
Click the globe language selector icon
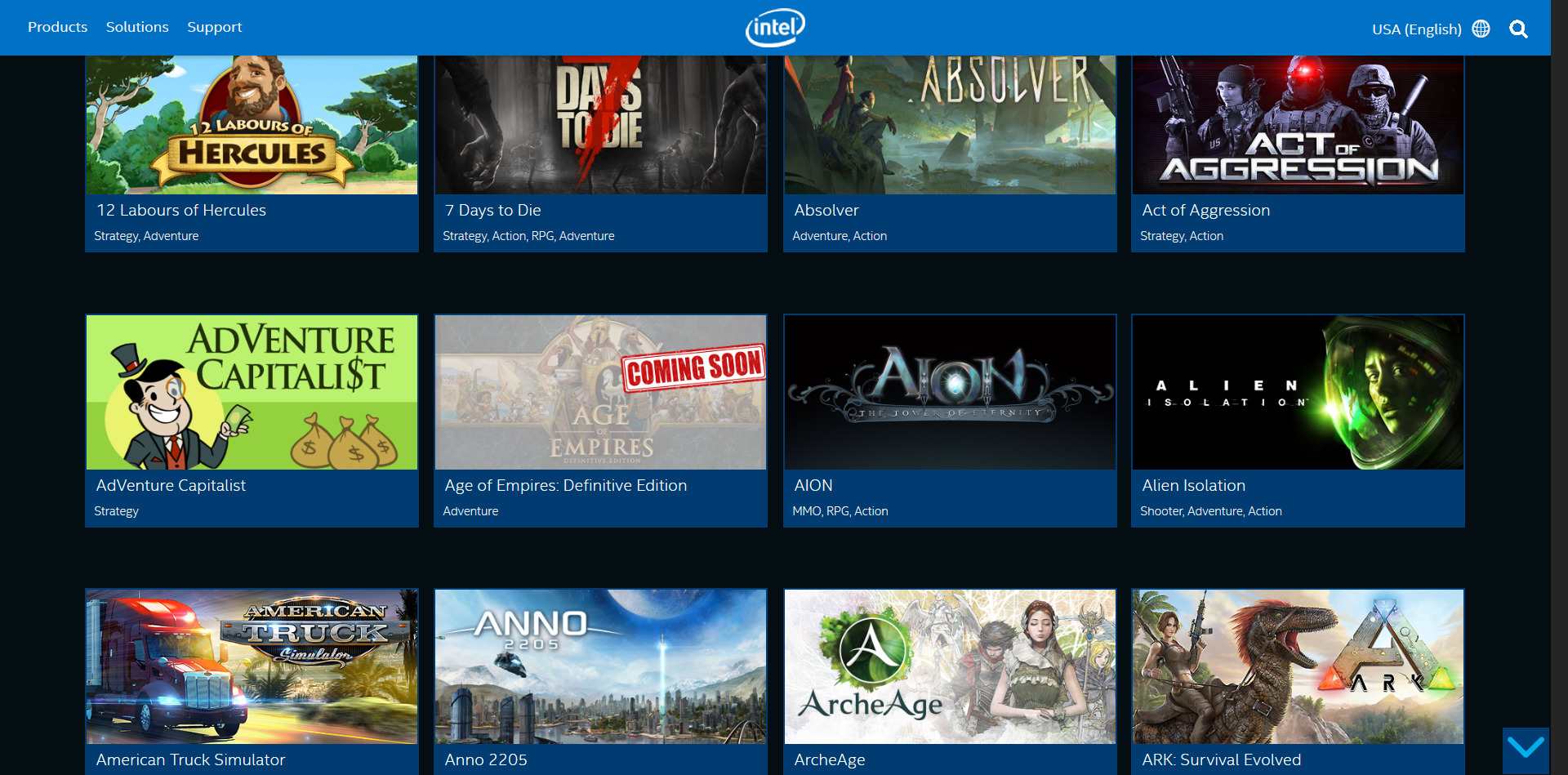pyautogui.click(x=1483, y=27)
